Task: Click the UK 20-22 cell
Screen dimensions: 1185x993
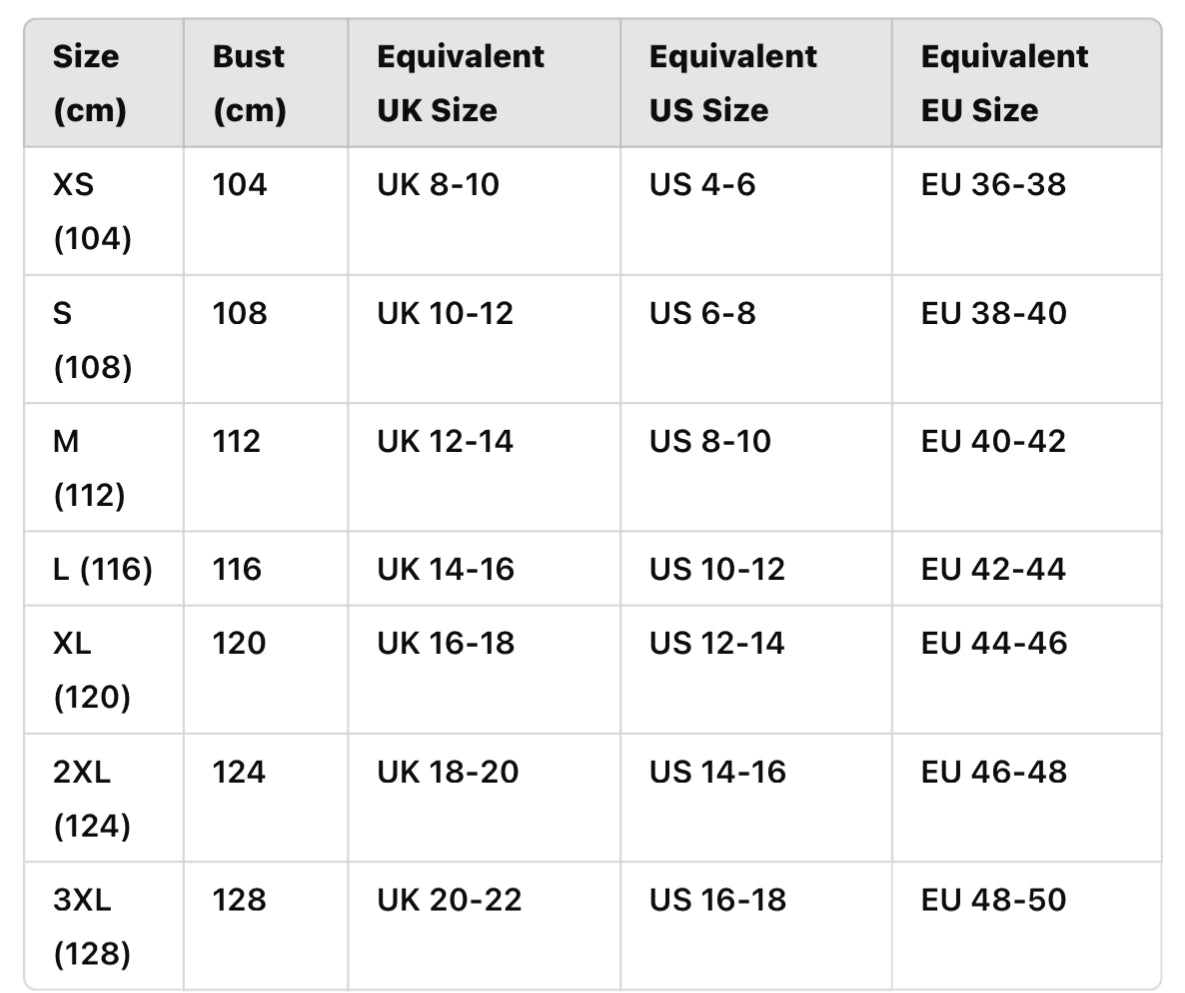Action: pyautogui.click(x=449, y=900)
